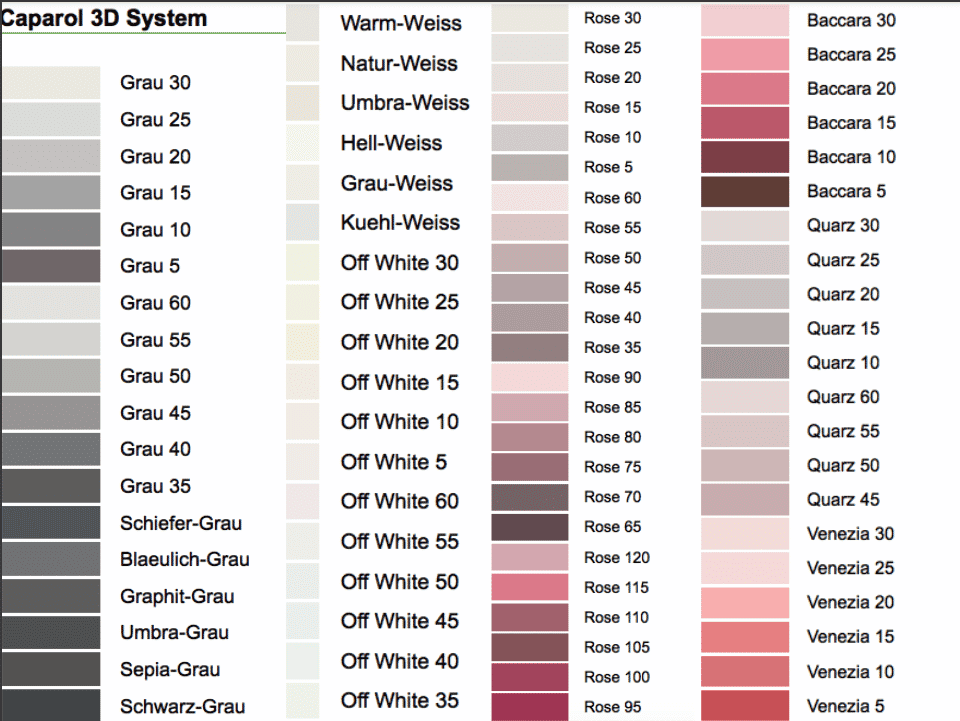Choose the Baccara 15 swatch
The height and width of the screenshot is (721, 960).
coord(745,123)
